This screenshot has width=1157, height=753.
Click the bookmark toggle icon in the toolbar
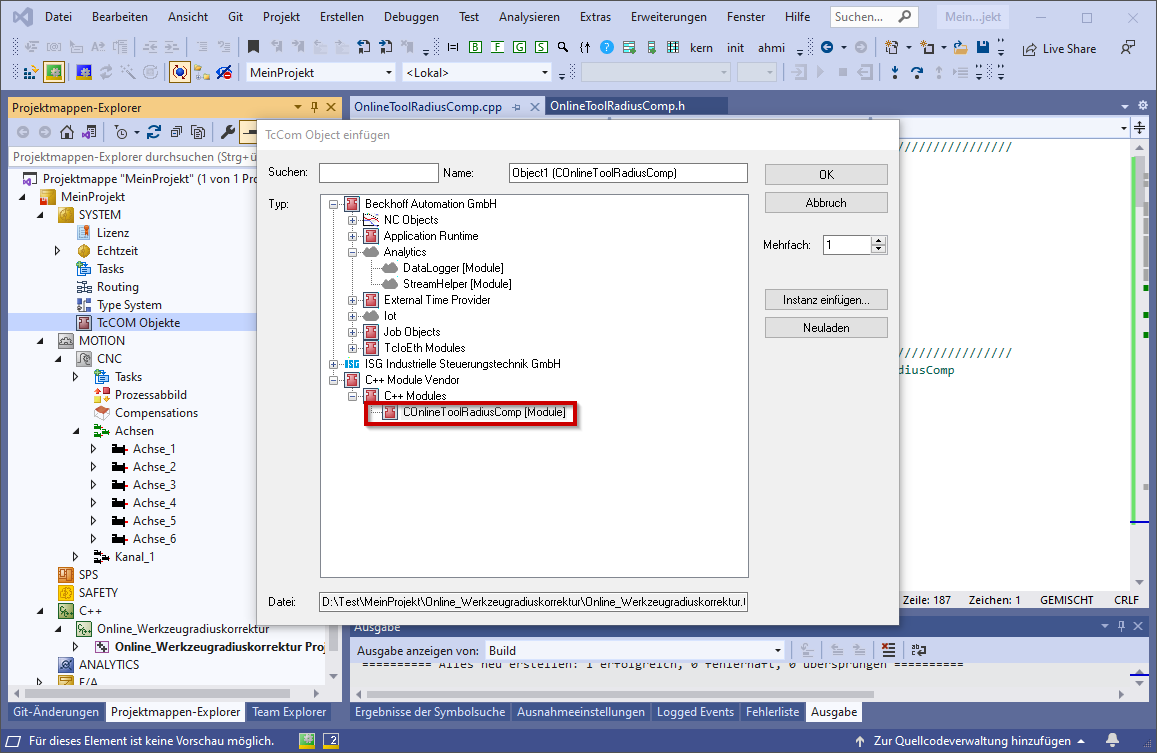coord(253,47)
